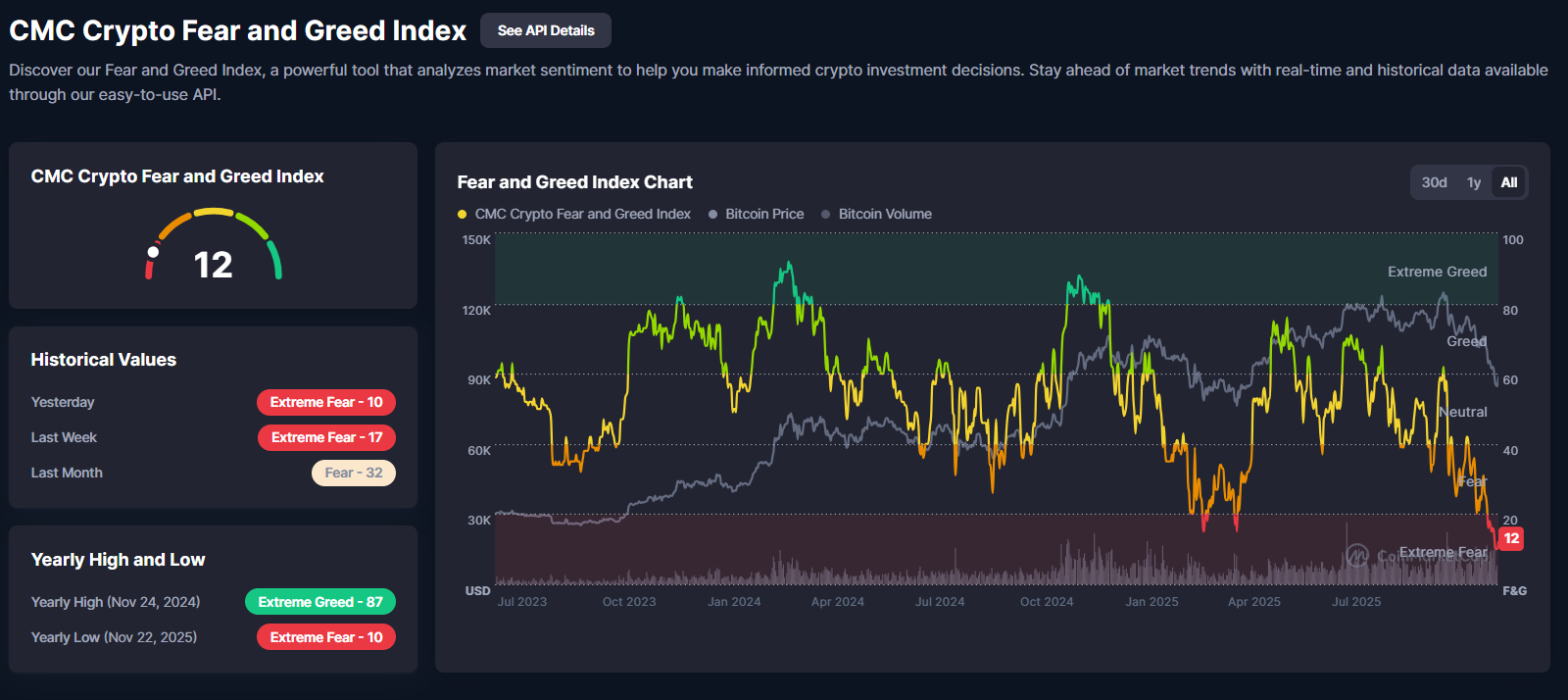
Task: Click the Last Month Fear - 32 badge
Action: coord(354,473)
